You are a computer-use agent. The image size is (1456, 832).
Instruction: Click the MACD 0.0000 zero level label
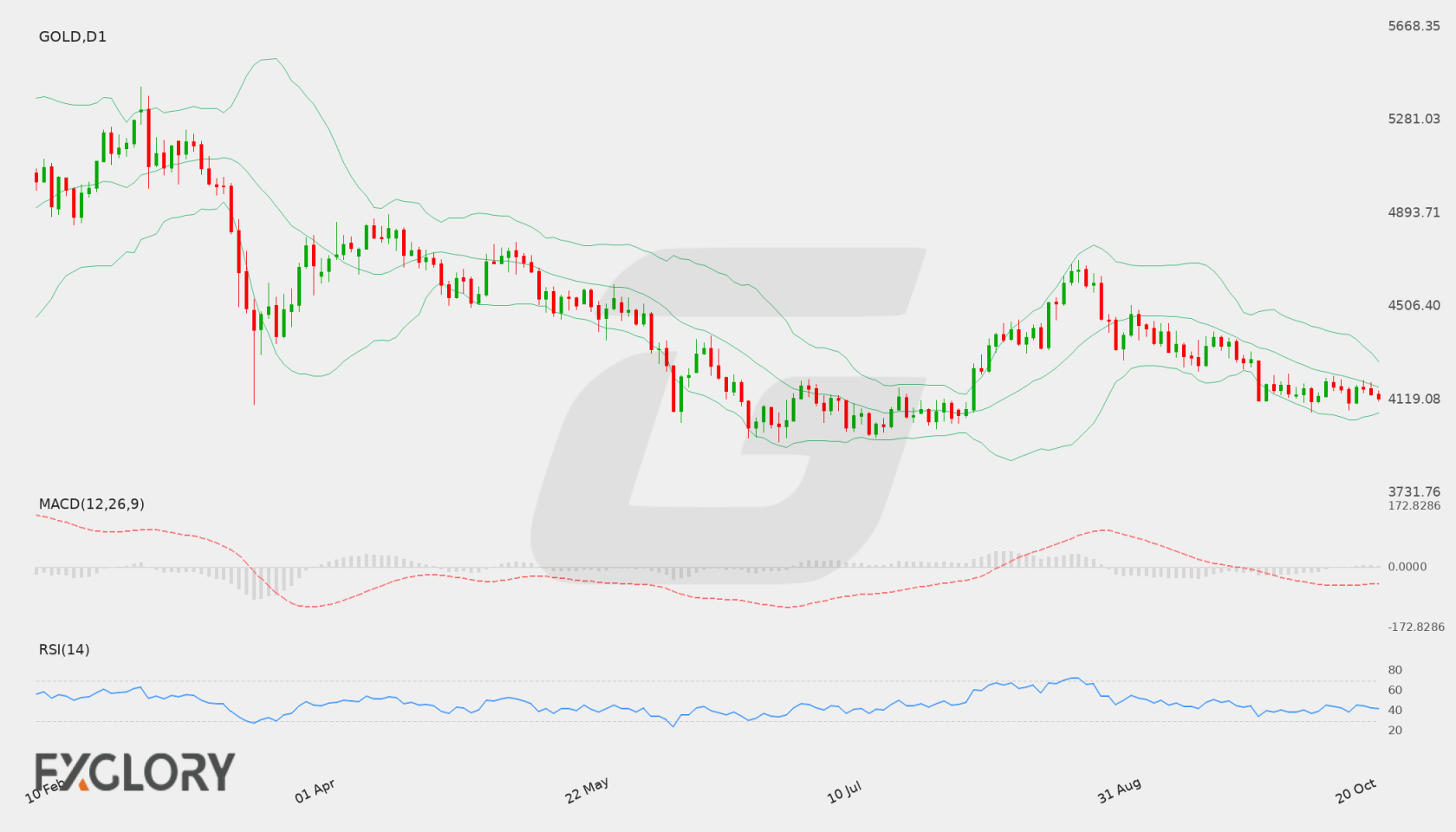pyautogui.click(x=1407, y=567)
